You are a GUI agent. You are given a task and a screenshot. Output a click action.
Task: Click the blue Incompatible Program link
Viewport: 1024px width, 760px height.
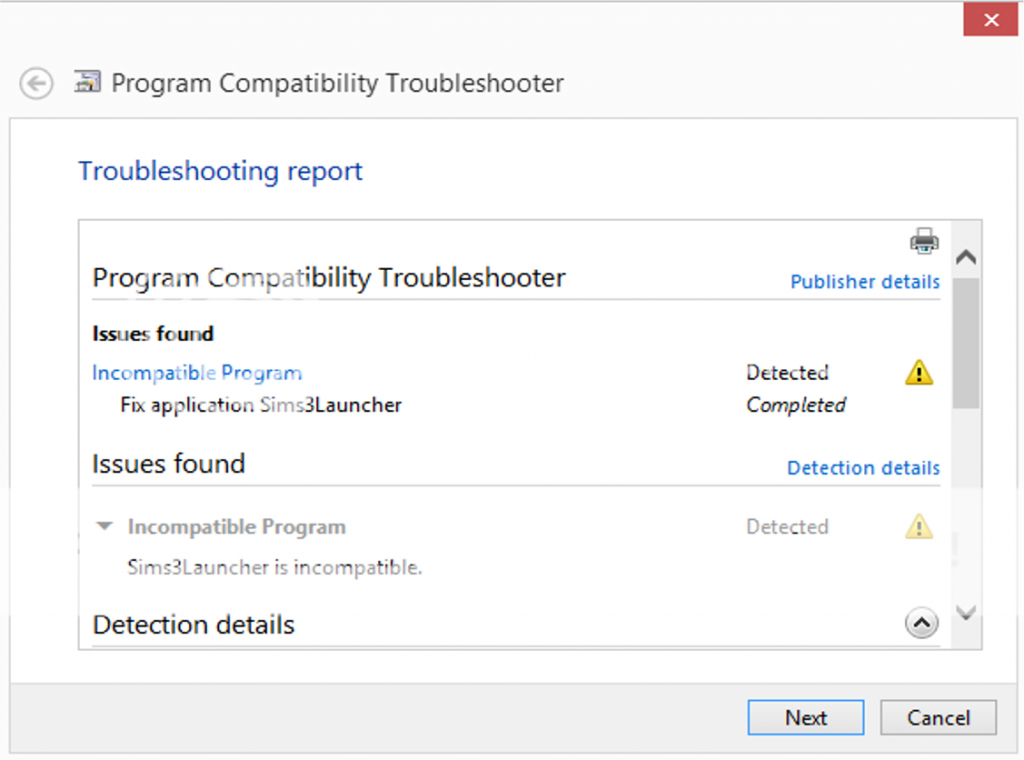[197, 373]
